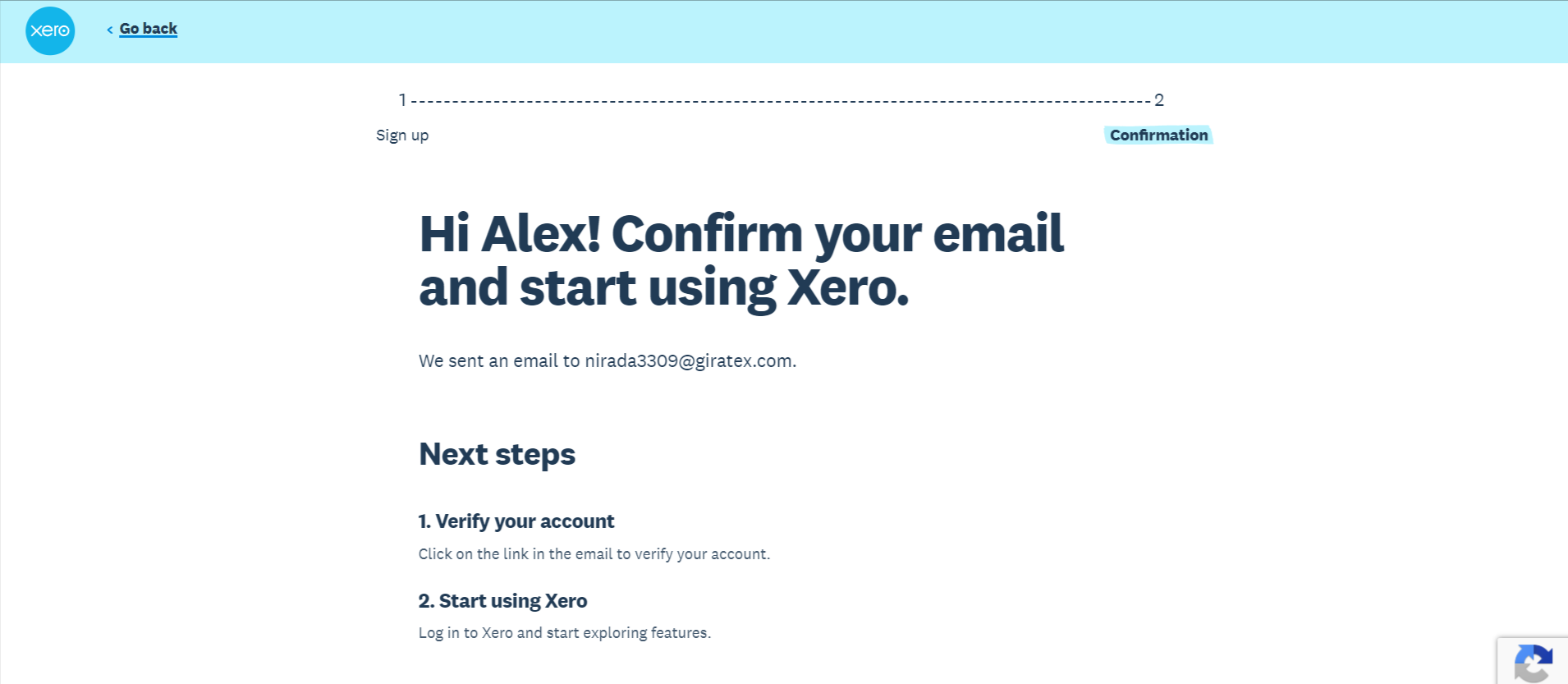Select step number 2 indicator
Screen dimensions: 1568x684
tap(1159, 100)
